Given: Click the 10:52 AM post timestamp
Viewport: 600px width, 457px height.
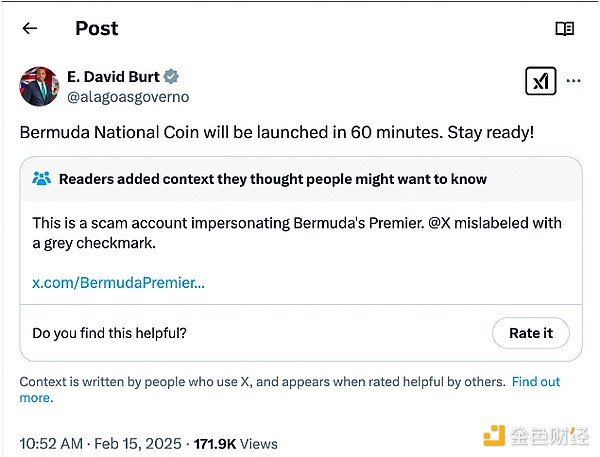Looking at the screenshot, I should tap(53, 443).
